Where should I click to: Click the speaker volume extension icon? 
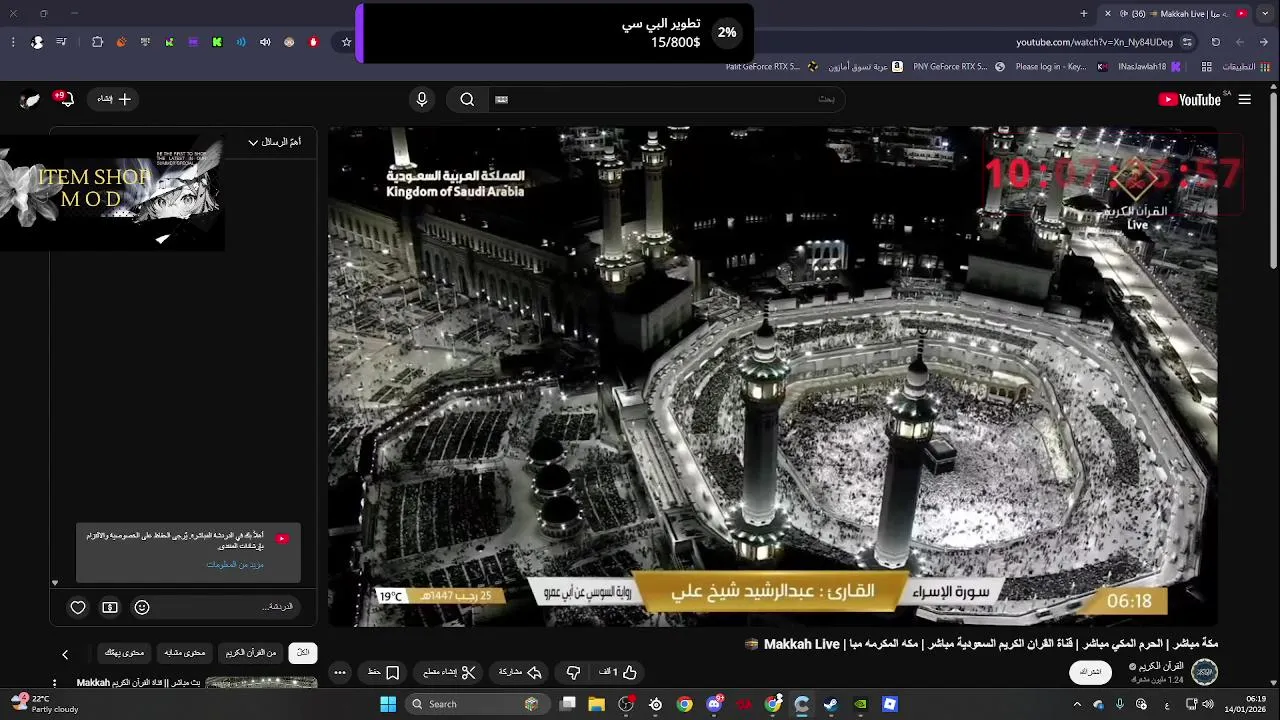tap(265, 42)
